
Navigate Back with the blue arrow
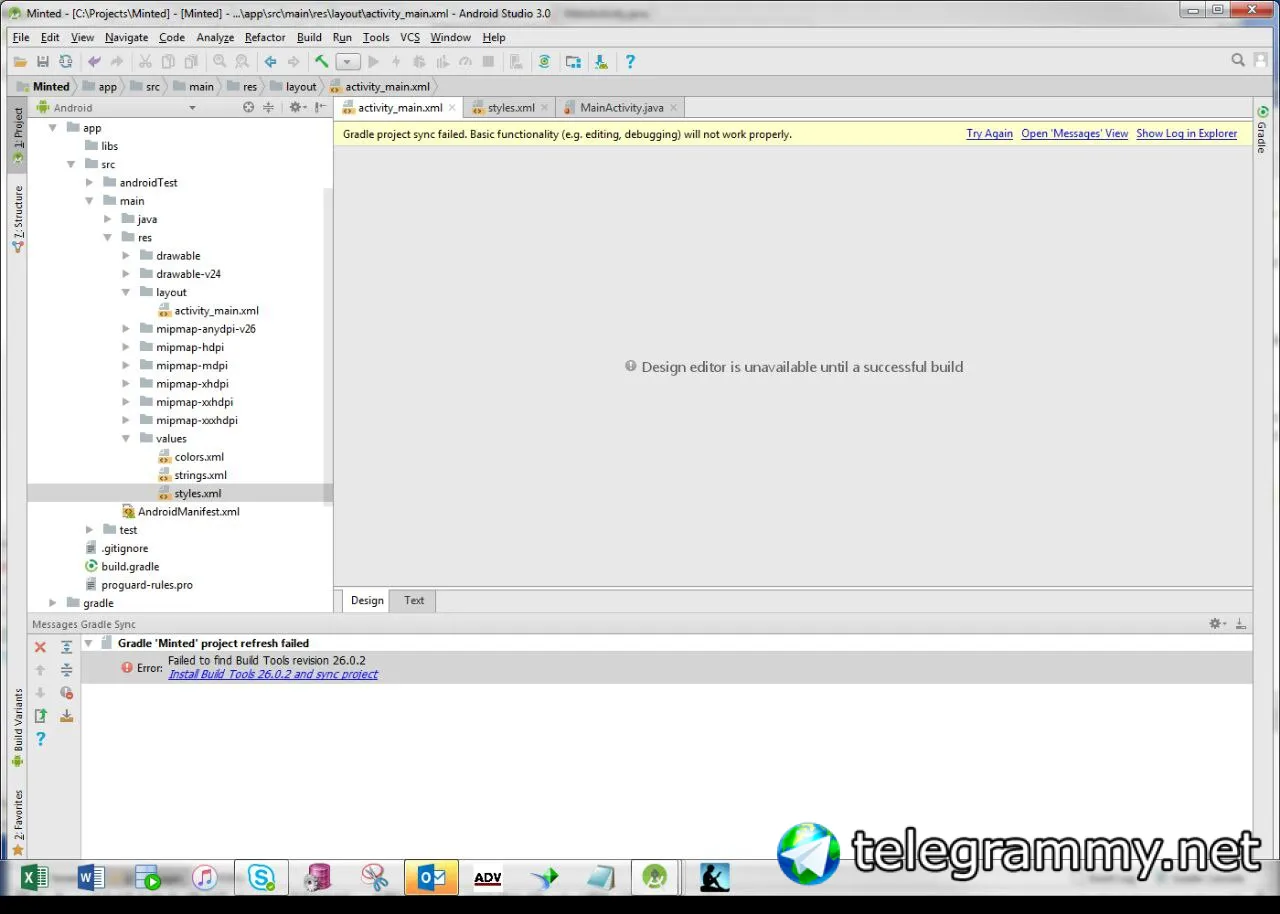[x=270, y=62]
